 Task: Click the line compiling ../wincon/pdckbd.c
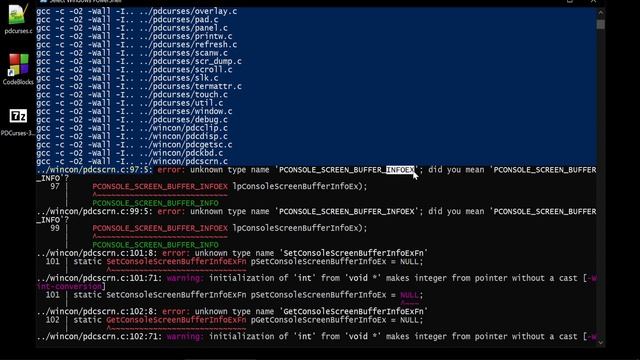pyautogui.click(x=130, y=153)
